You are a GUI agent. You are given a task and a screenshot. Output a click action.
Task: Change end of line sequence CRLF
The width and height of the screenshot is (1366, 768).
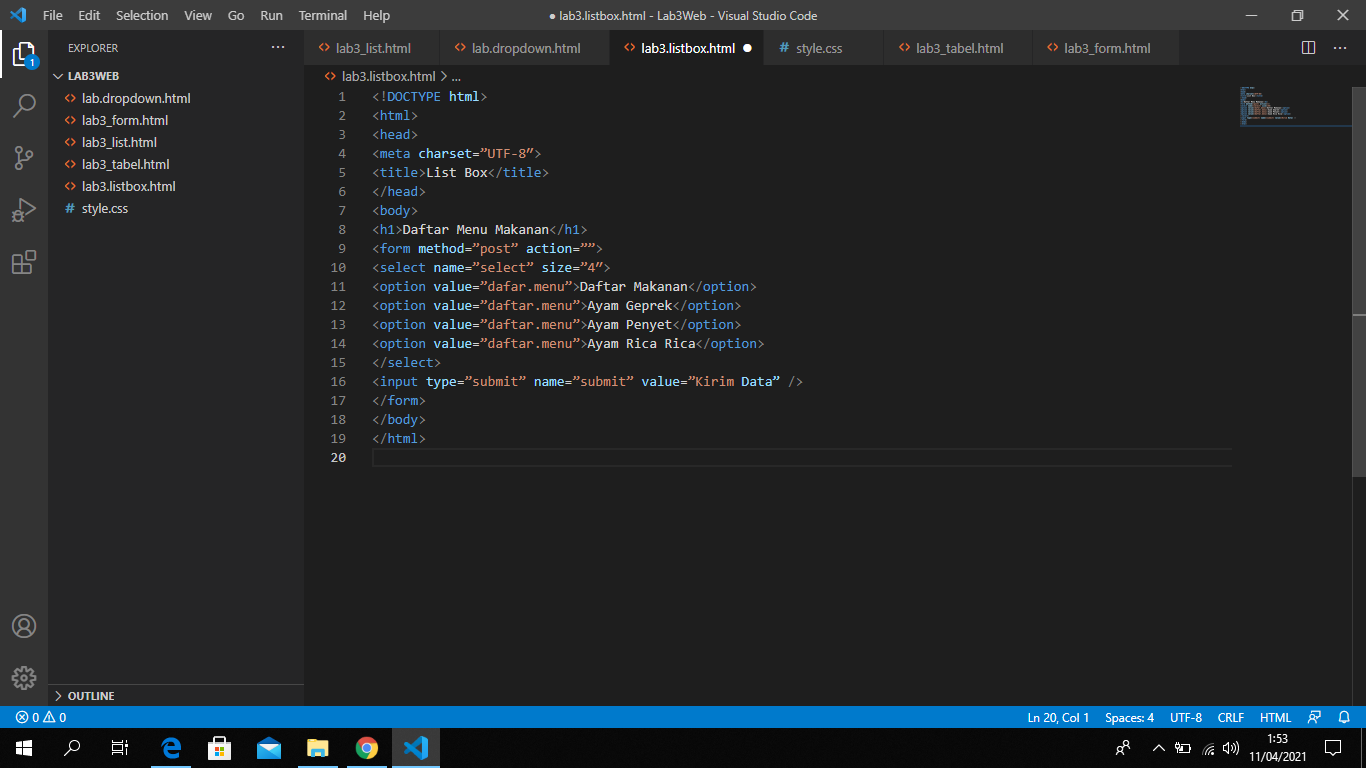[x=1231, y=717]
